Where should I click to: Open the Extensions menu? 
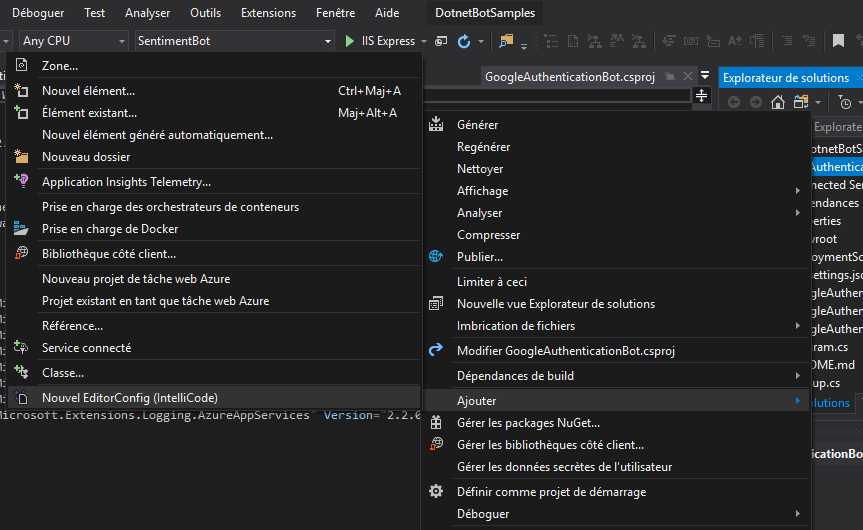tap(268, 13)
